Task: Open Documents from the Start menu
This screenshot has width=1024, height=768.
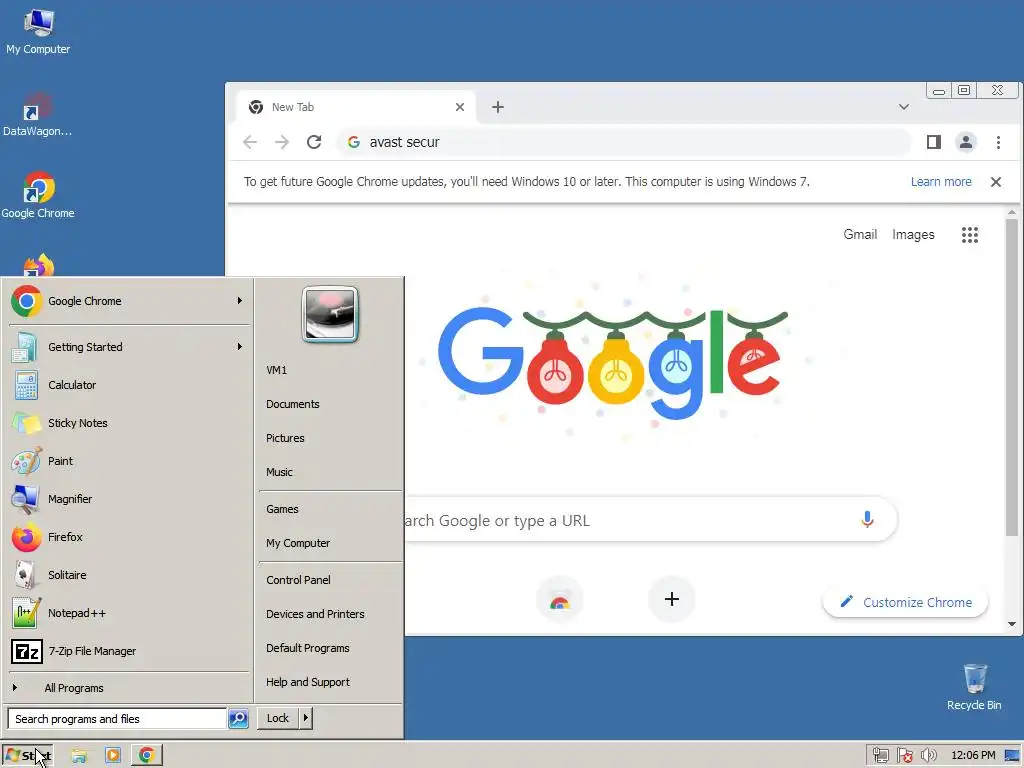Action: click(330, 404)
